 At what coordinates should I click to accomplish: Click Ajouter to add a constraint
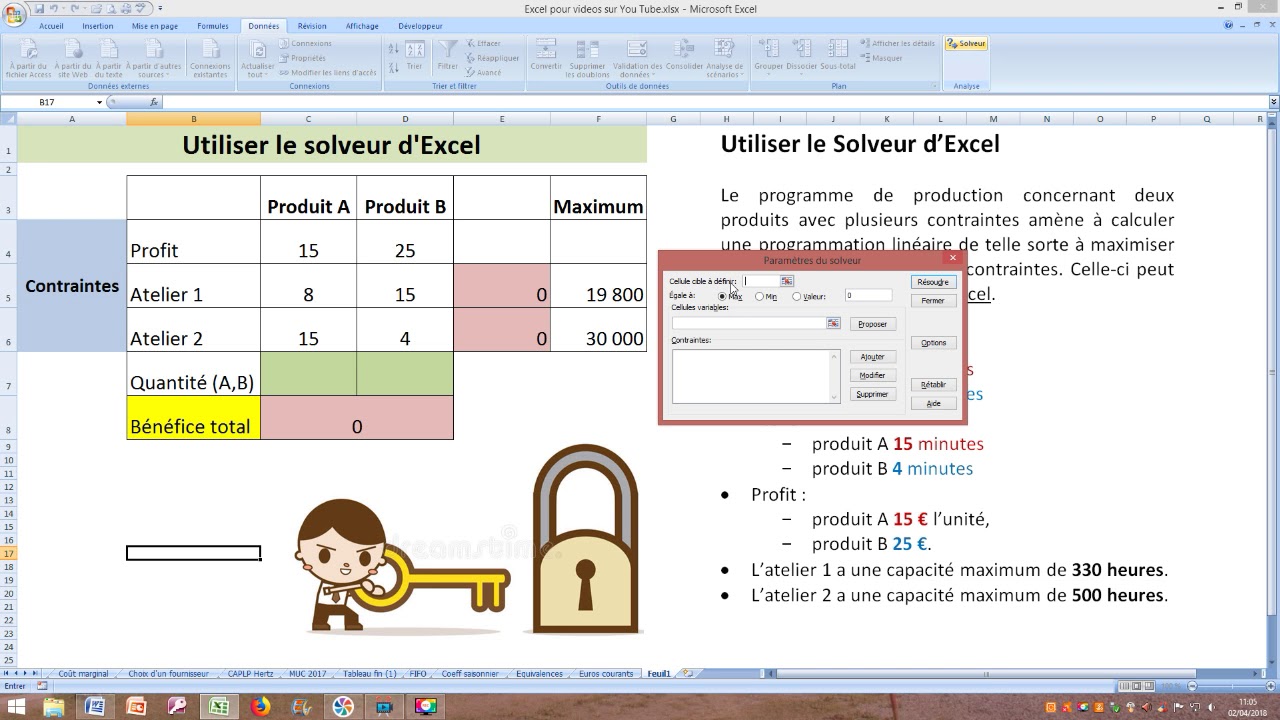(872, 357)
